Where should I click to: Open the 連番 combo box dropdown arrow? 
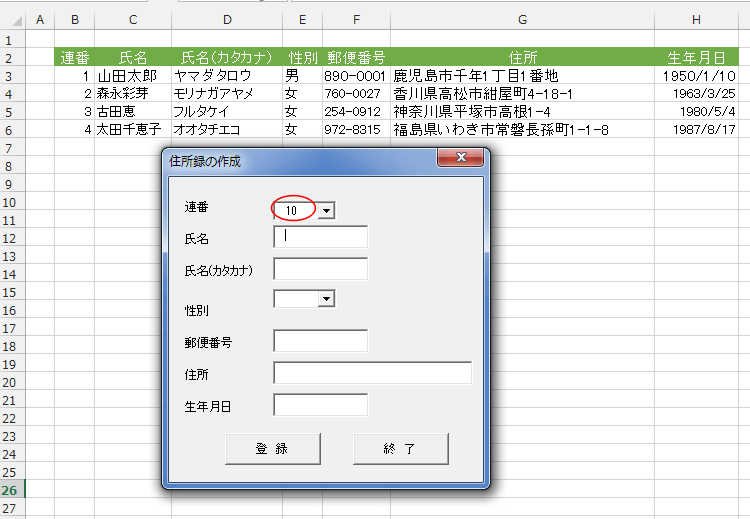326,210
